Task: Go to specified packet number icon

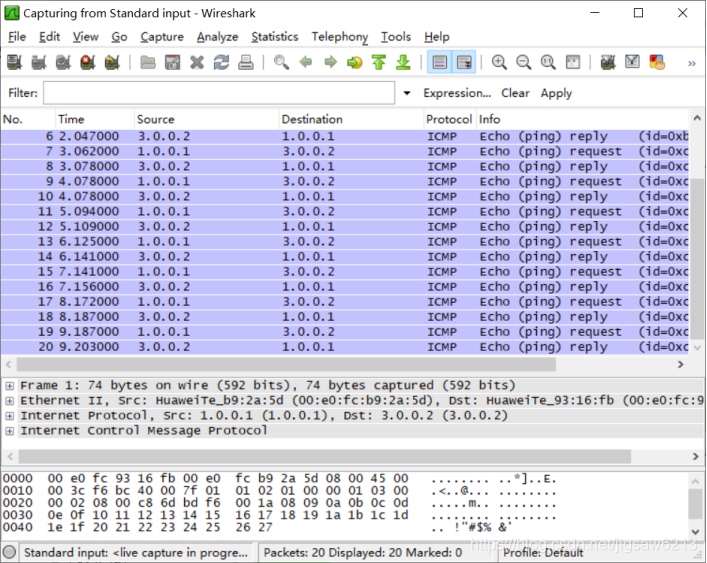Action: (354, 62)
